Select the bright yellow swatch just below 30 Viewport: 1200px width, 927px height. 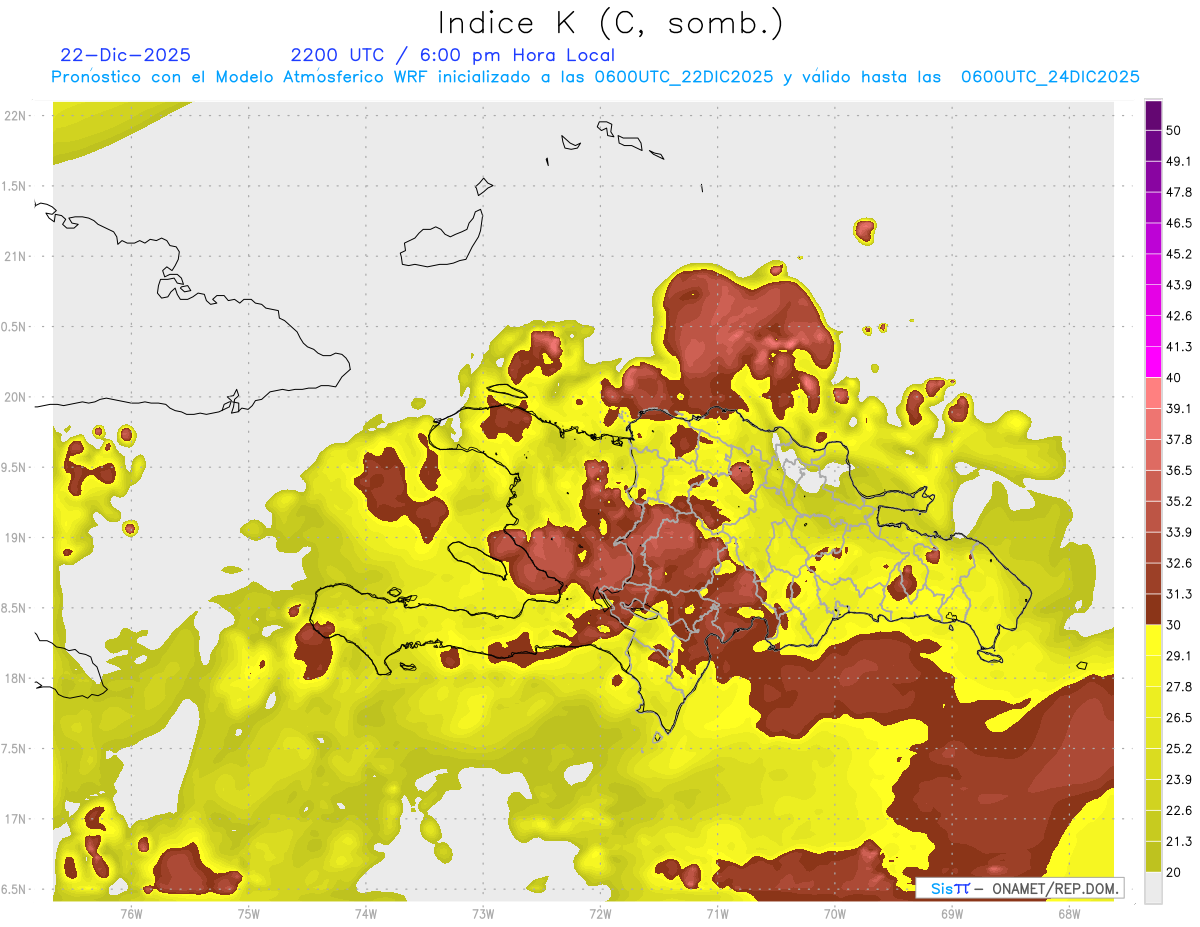pyautogui.click(x=1153, y=640)
